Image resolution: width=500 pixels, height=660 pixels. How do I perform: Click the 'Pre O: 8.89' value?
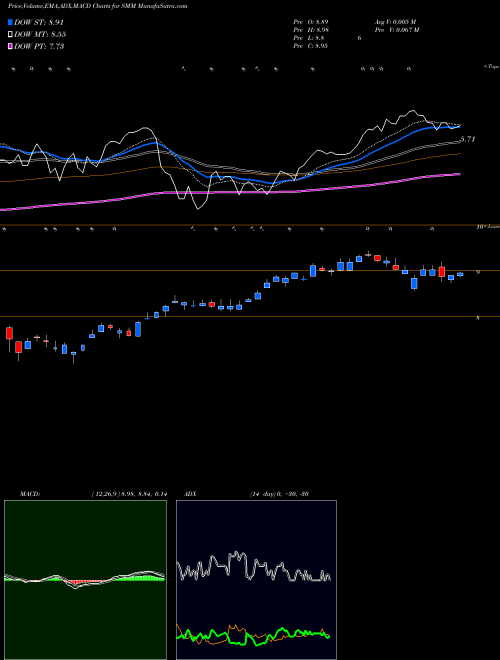pos(311,22)
